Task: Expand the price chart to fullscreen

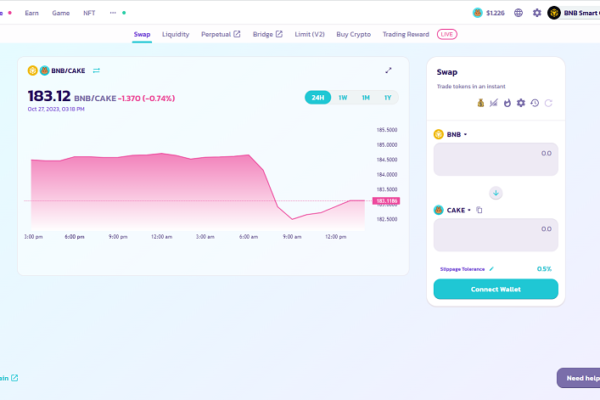Action: pyautogui.click(x=388, y=70)
